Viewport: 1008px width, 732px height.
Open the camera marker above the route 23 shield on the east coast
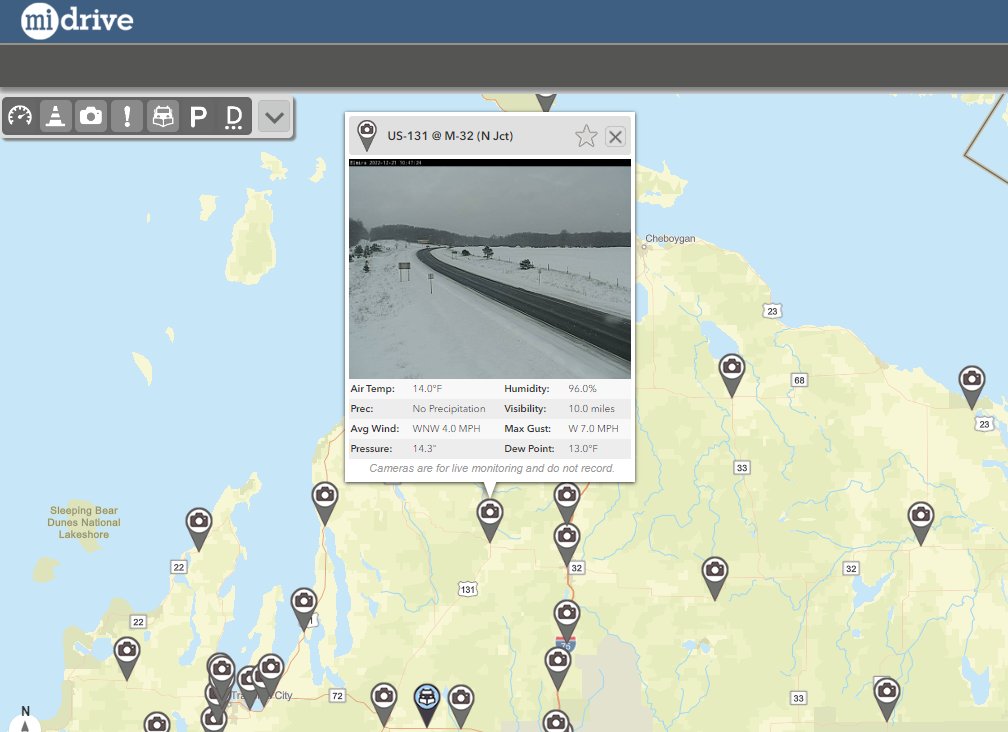[x=972, y=387]
